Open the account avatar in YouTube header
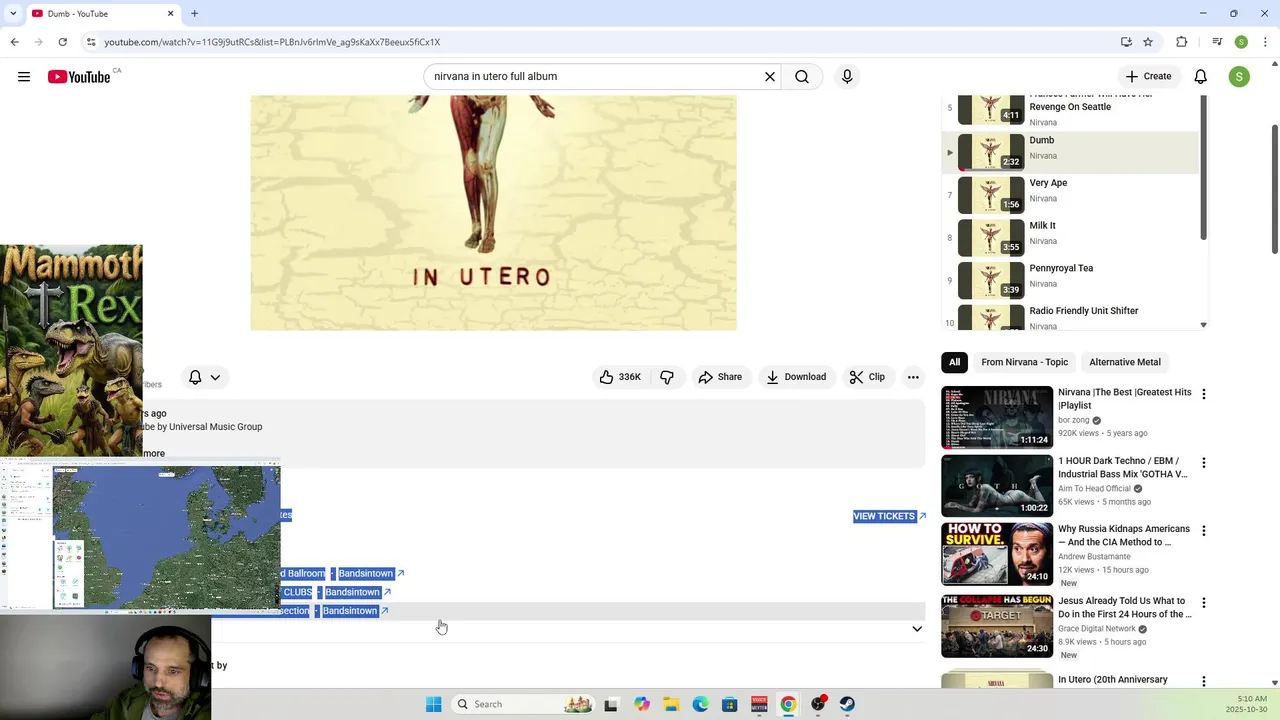The image size is (1280, 720). pos(1239,77)
